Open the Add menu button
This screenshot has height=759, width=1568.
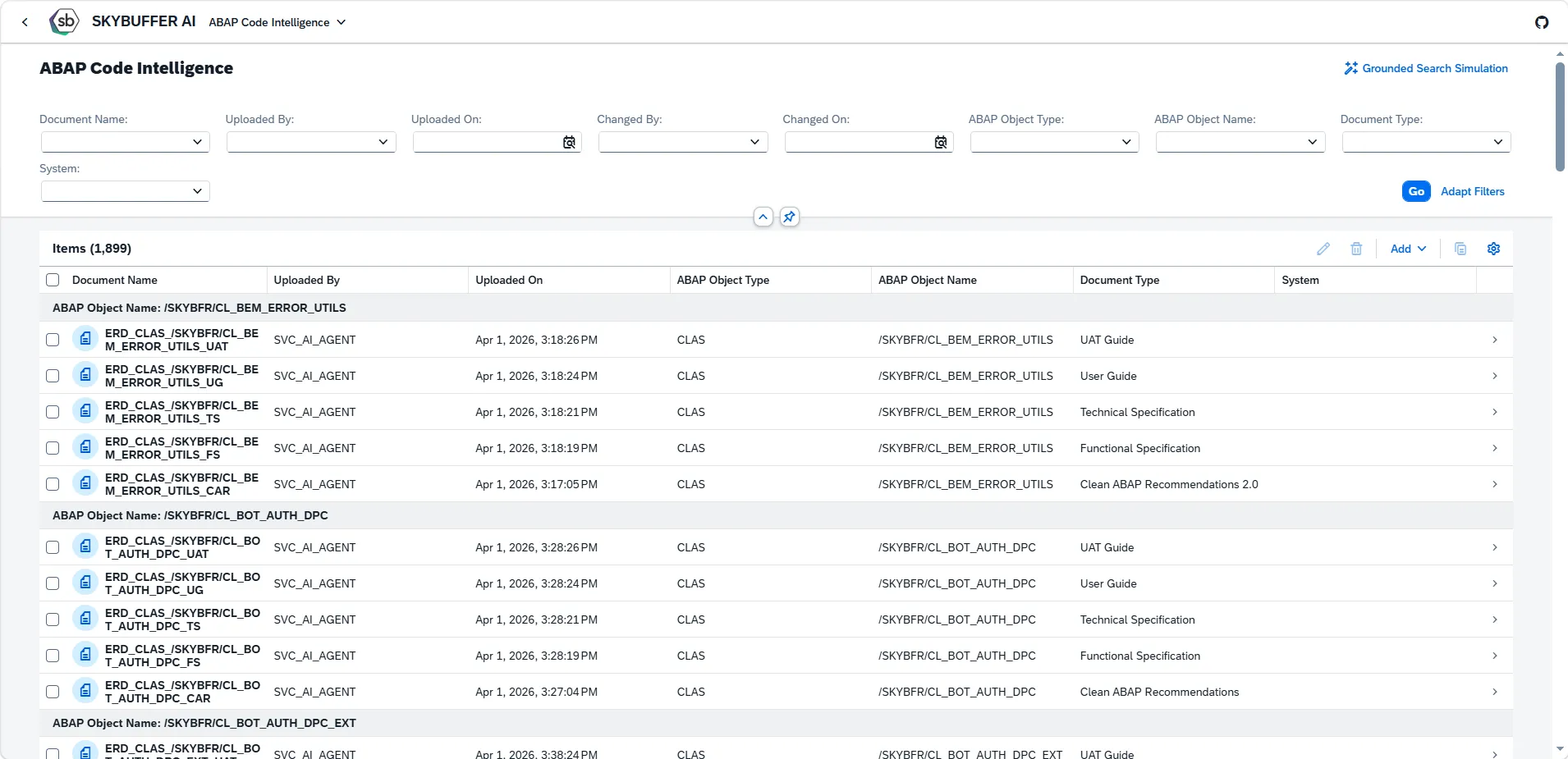[1408, 249]
